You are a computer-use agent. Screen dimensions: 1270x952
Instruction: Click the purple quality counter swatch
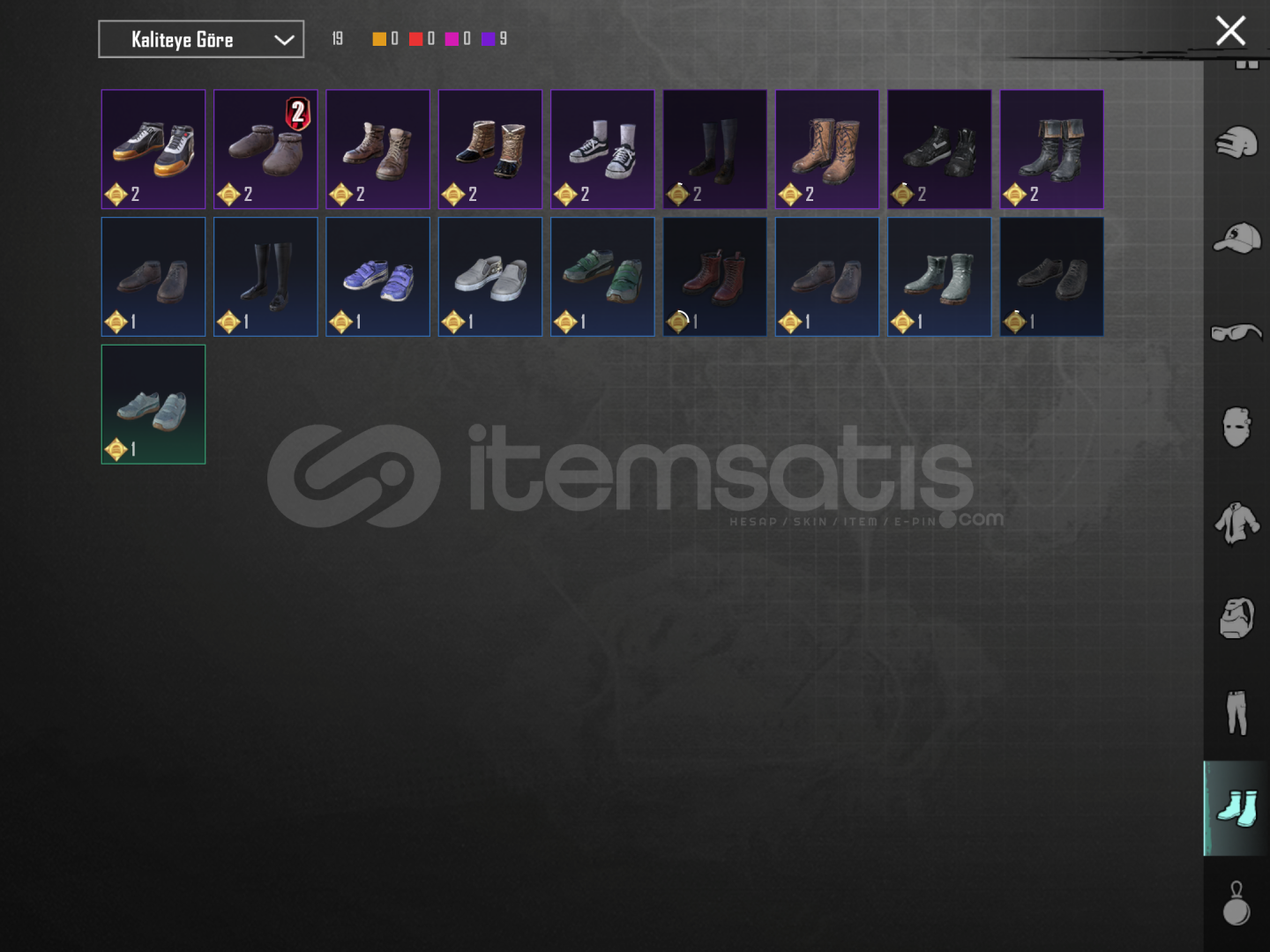pyautogui.click(x=488, y=39)
